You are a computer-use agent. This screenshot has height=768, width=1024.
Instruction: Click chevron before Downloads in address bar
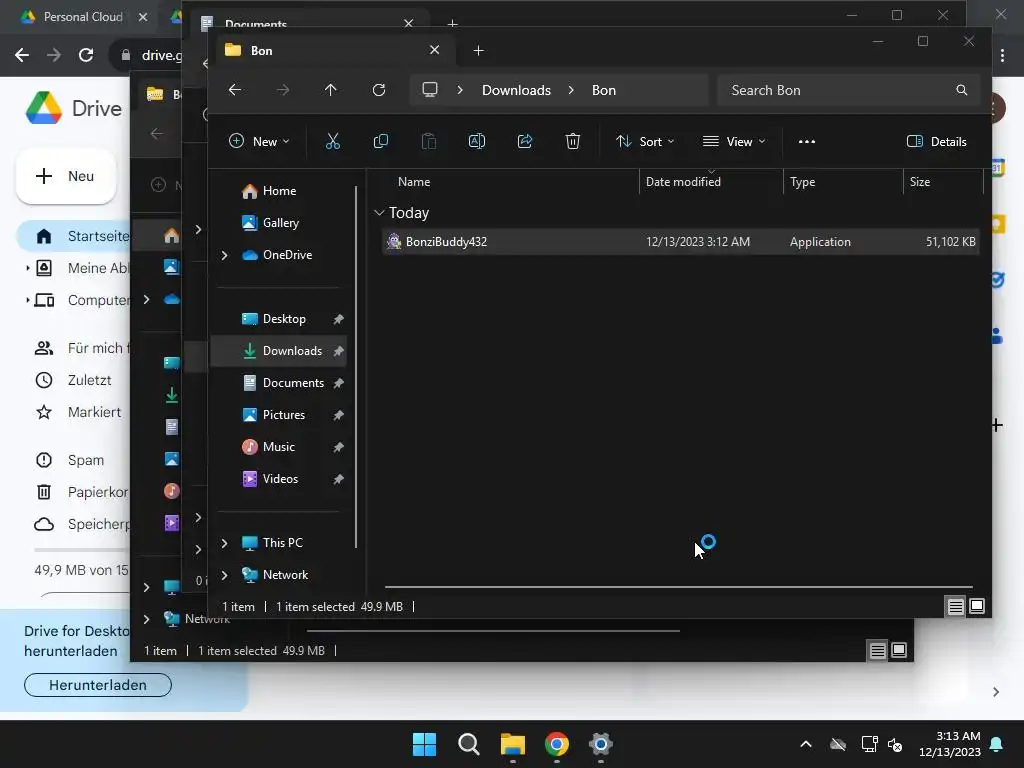[x=460, y=90]
